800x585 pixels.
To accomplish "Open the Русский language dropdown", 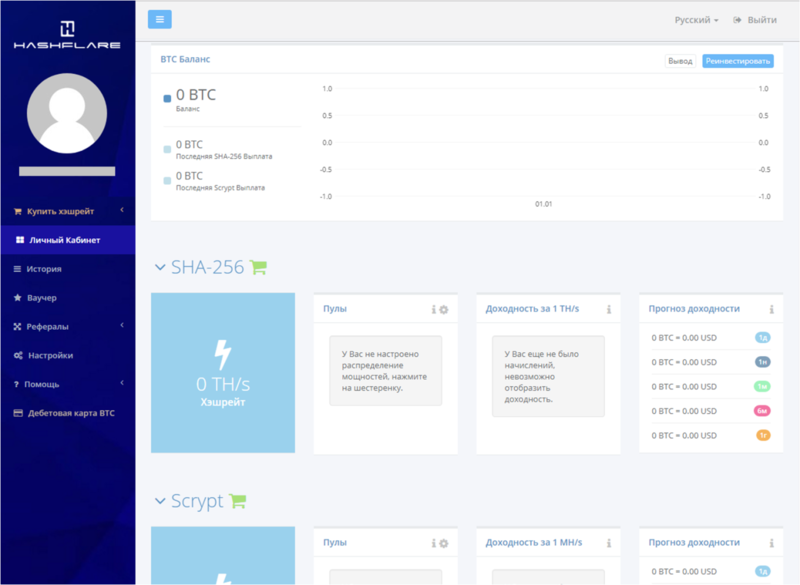I will (x=696, y=20).
